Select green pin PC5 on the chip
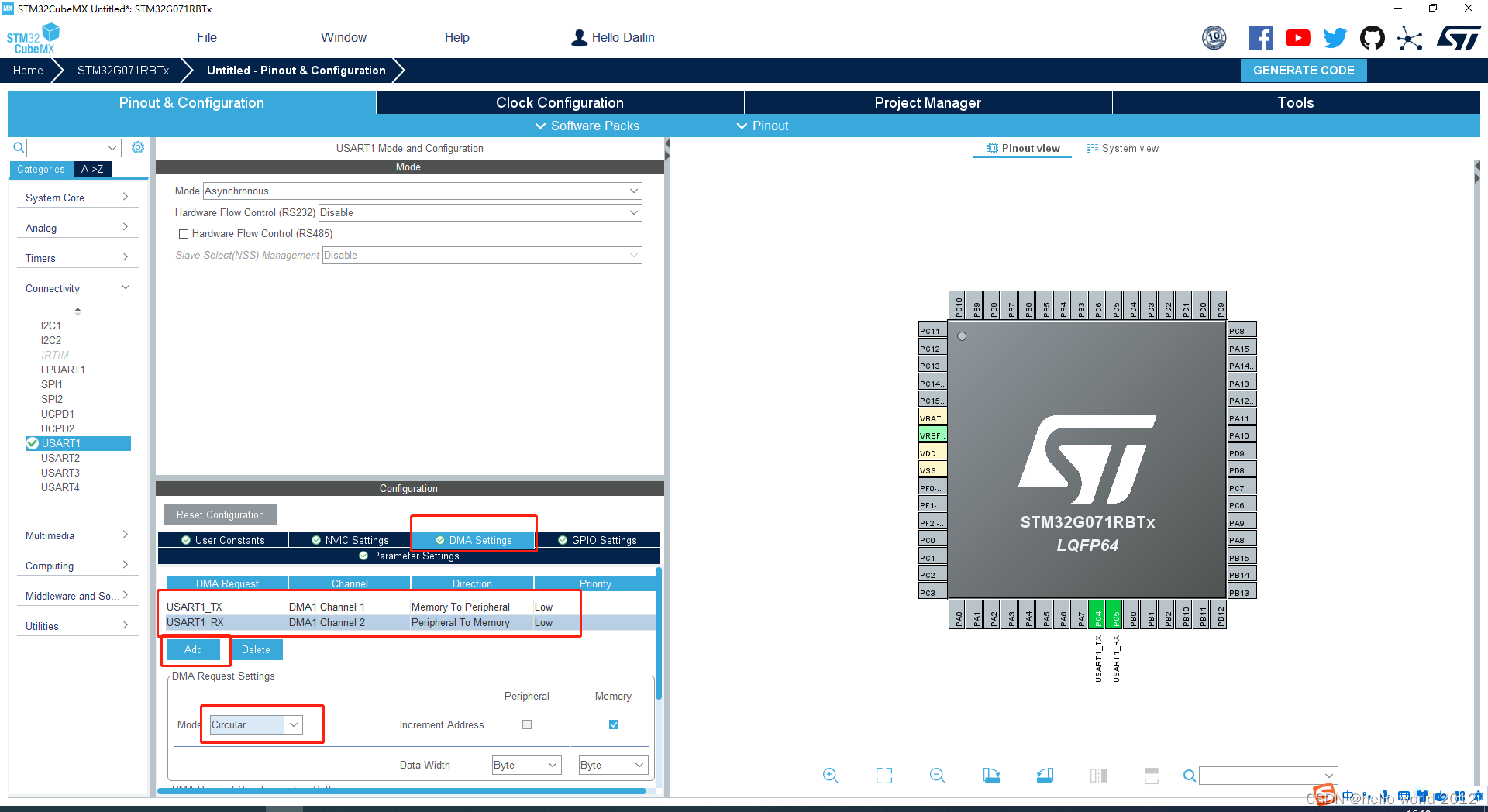1488x812 pixels. (x=1115, y=614)
